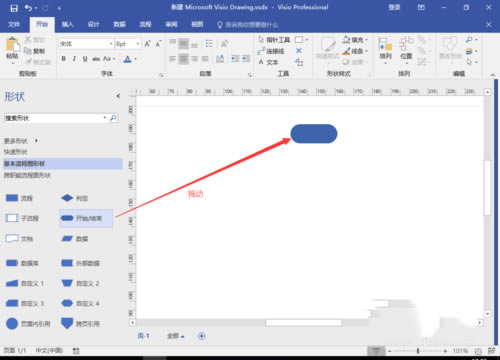This screenshot has height=360, width=500.
Task: Collapse the ribbon with the chevron
Action: [x=493, y=75]
